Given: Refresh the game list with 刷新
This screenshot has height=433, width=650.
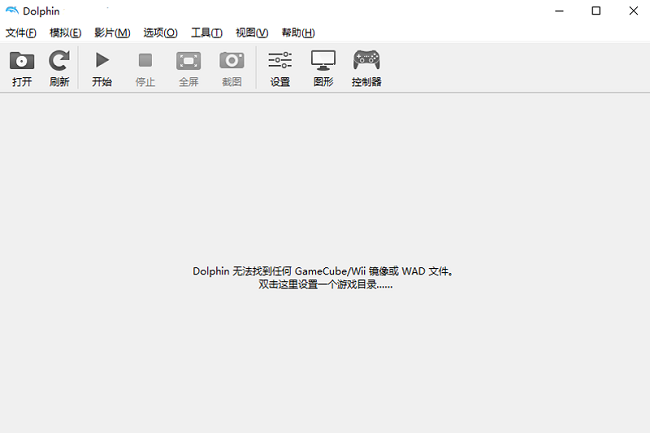Looking at the screenshot, I should point(59,62).
